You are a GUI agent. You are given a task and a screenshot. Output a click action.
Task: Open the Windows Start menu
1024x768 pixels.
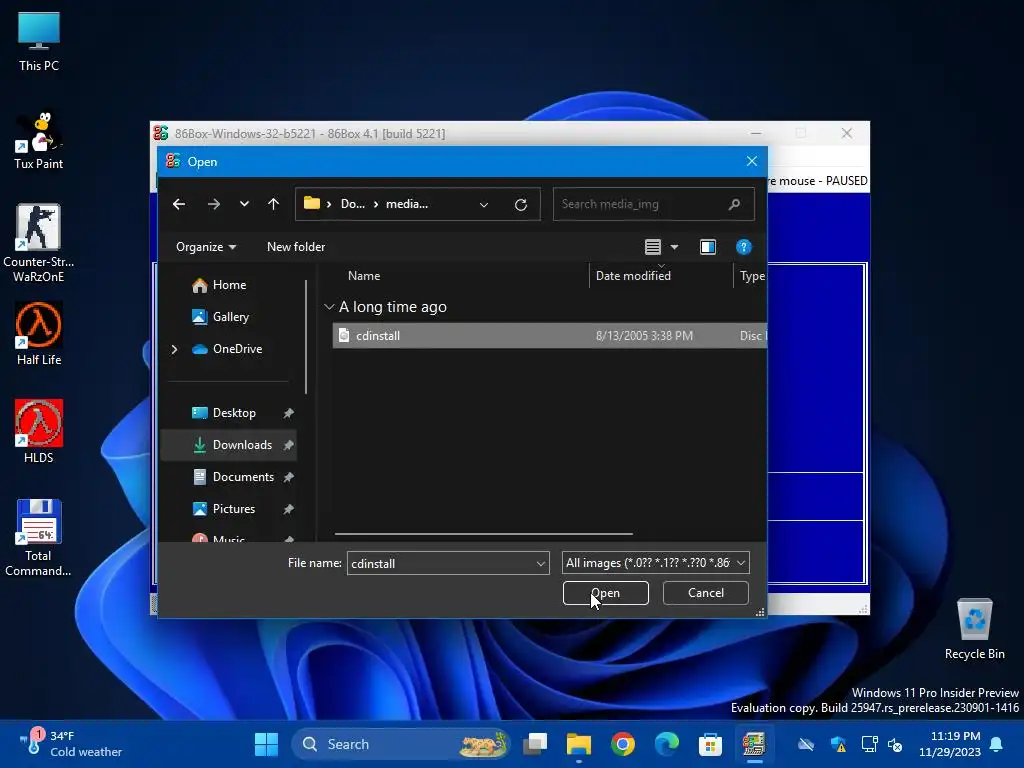(266, 744)
